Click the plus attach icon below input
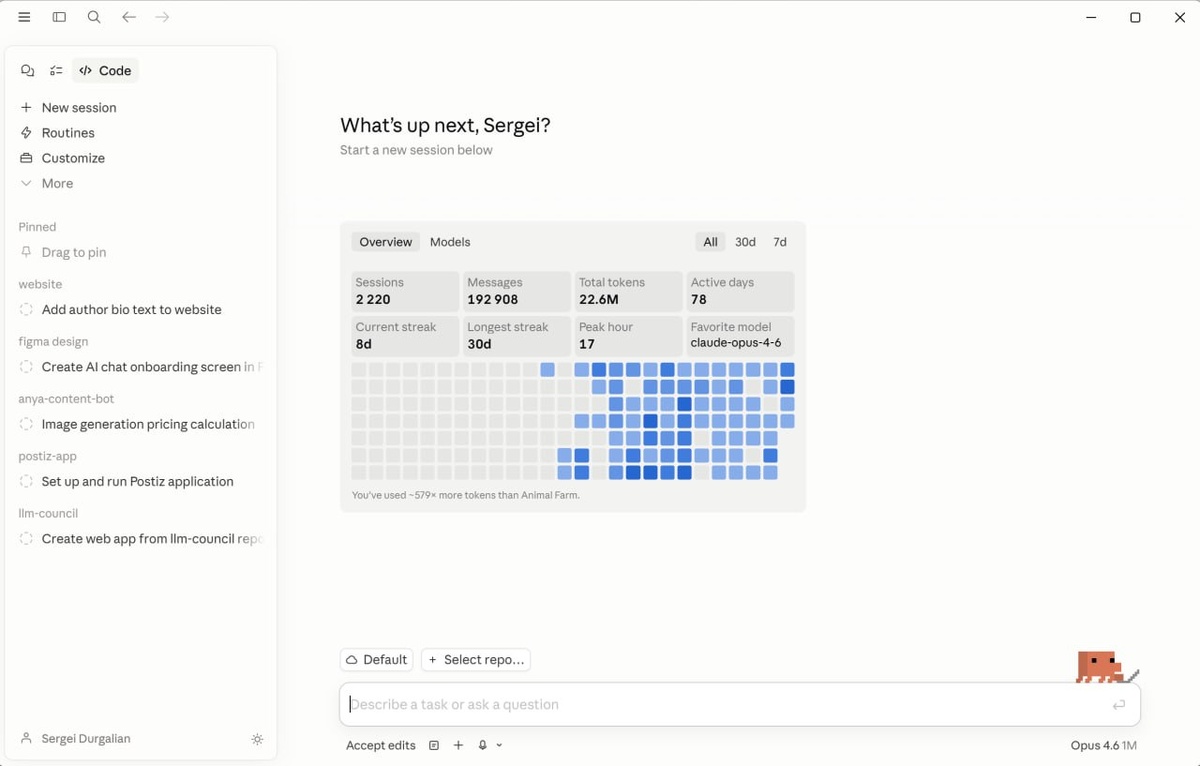Screen dimensions: 1200x766 pos(458,745)
